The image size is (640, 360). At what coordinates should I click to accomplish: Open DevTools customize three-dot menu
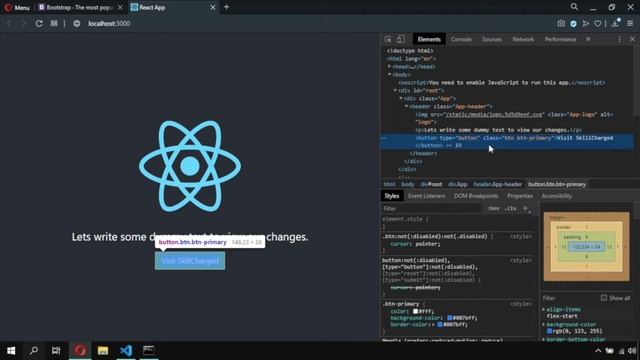619,39
